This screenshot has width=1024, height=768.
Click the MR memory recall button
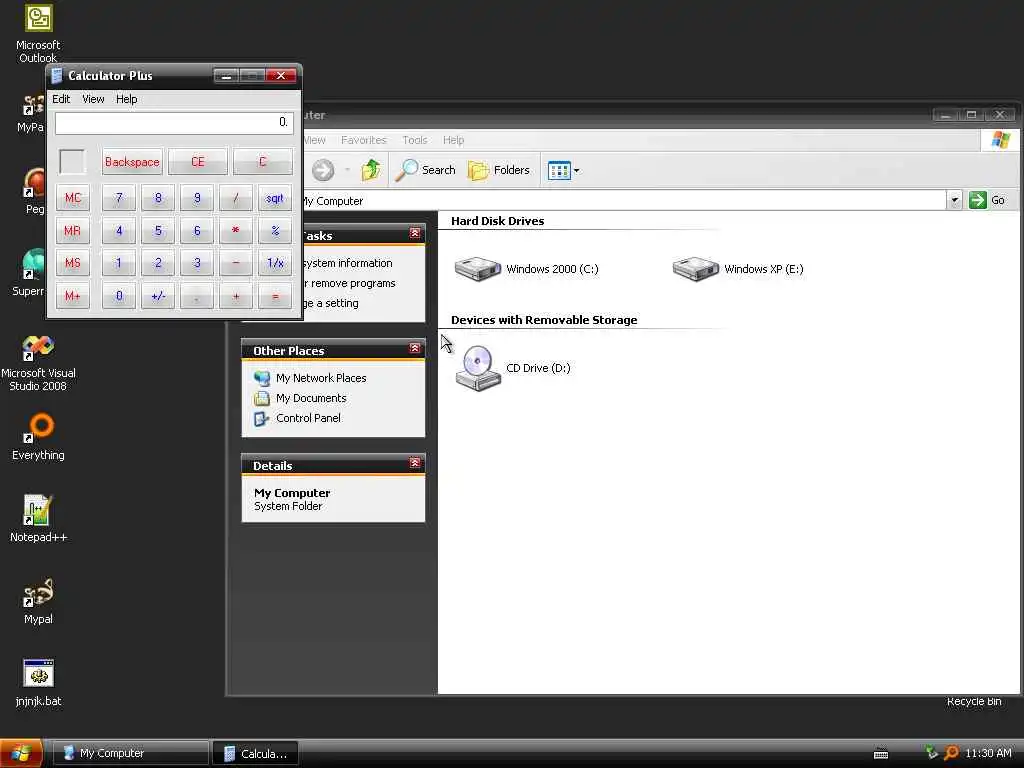click(72, 231)
